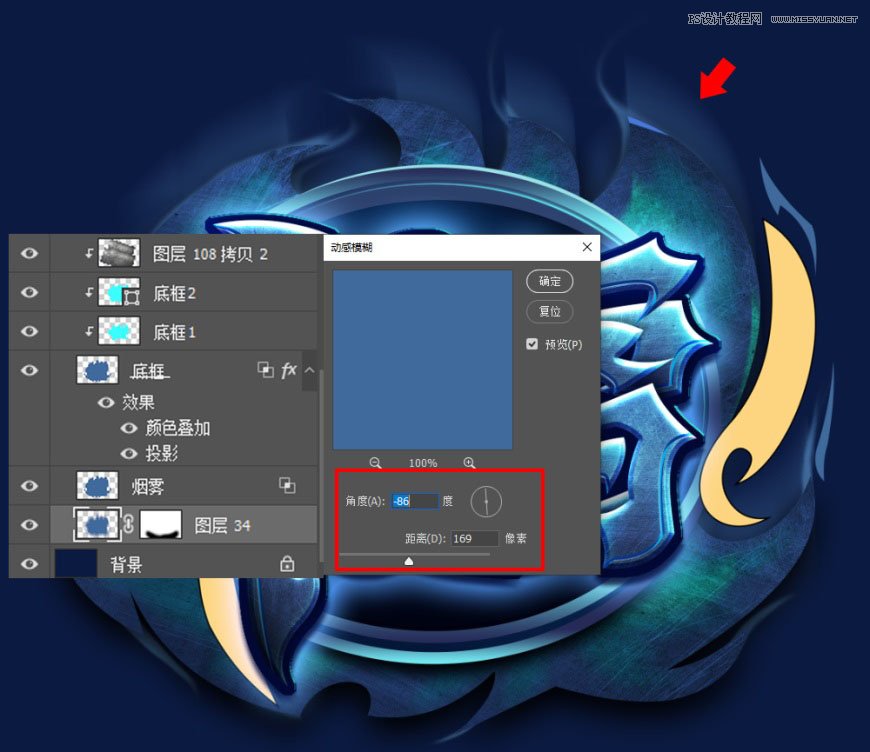
Task: Toggle visibility of the 颜色叠加 effect
Action: (130, 426)
